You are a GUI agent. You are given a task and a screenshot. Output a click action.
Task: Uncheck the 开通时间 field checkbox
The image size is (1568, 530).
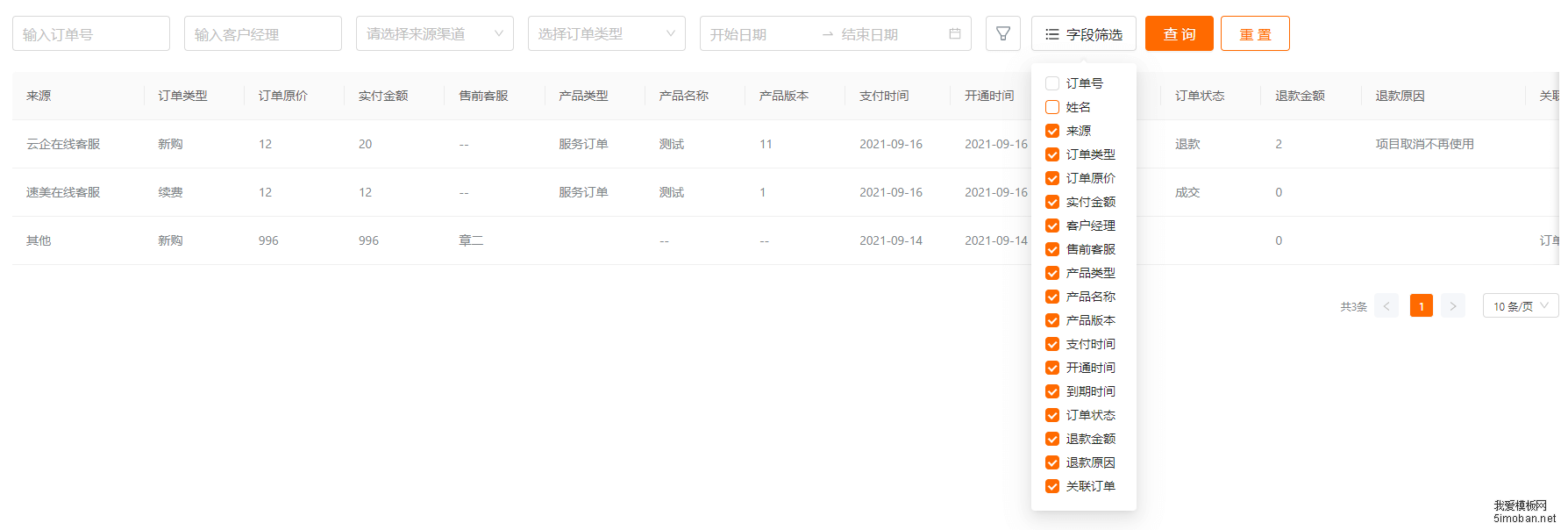coord(1052,368)
